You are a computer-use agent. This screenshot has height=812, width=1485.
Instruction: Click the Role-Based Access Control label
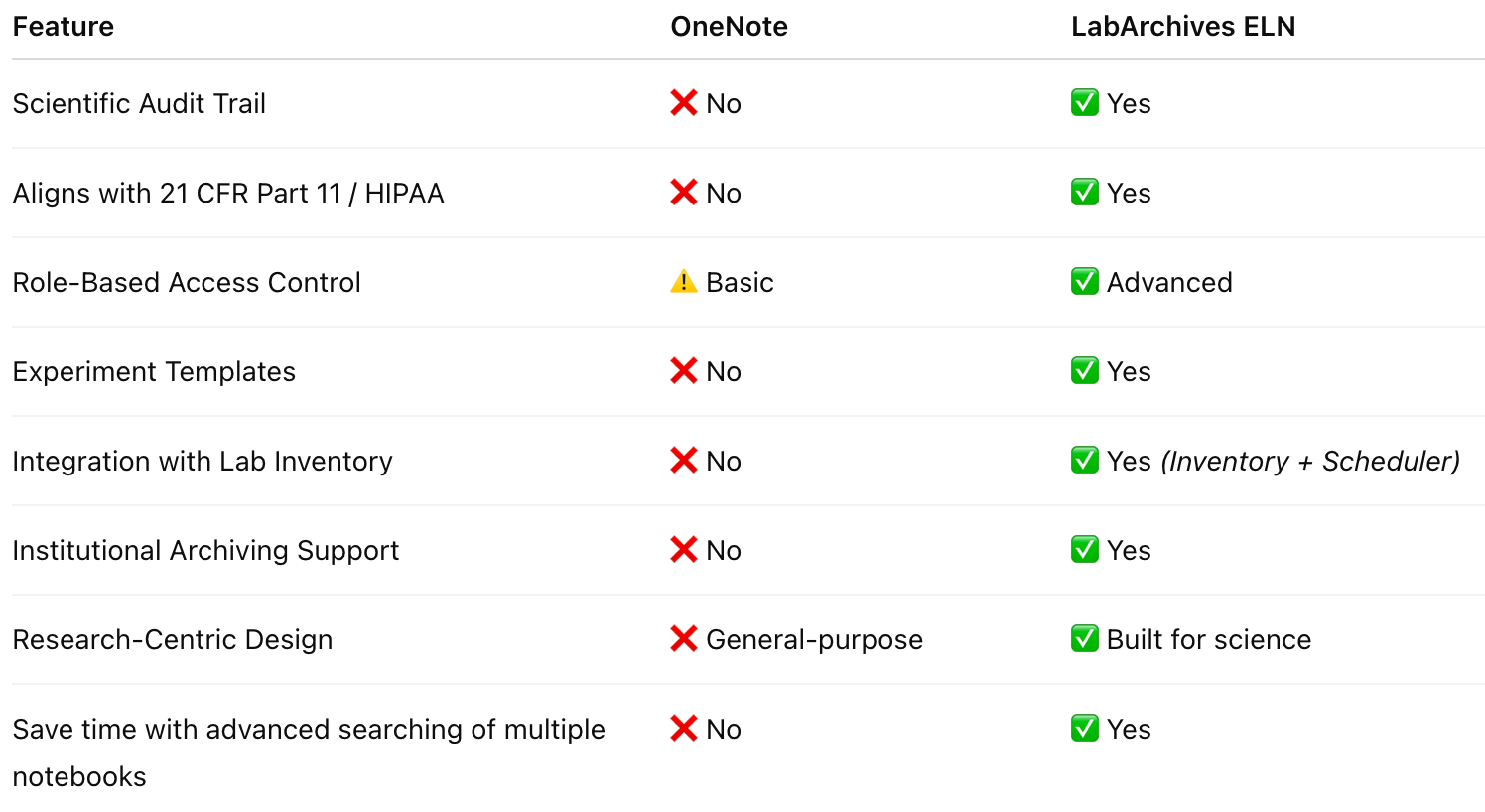(x=187, y=283)
